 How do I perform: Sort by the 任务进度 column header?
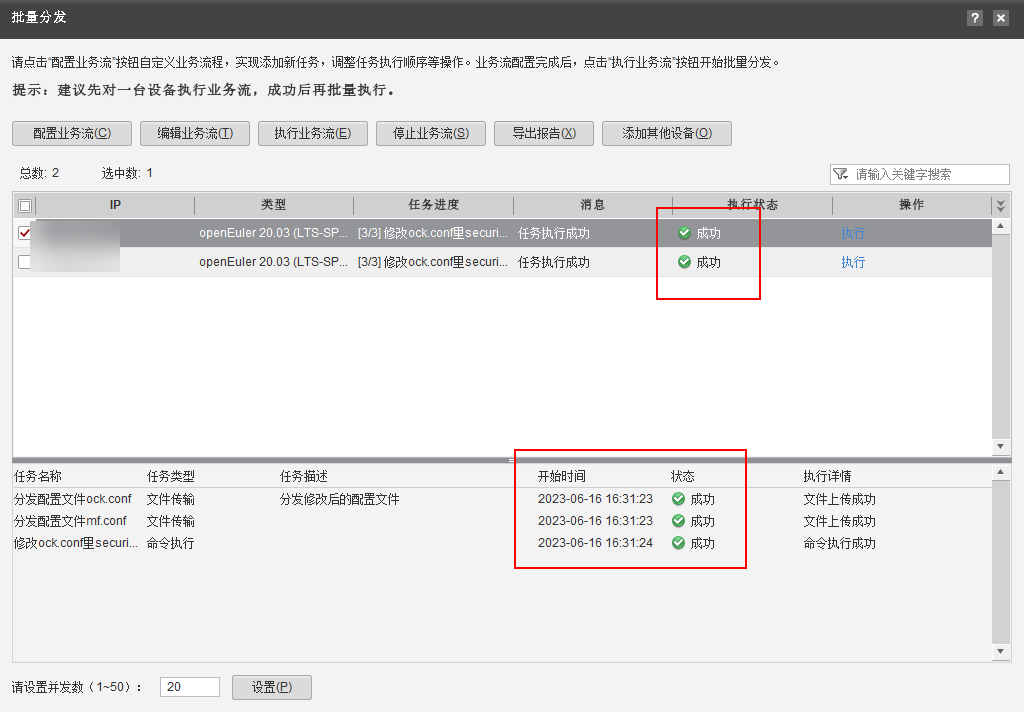pos(434,205)
